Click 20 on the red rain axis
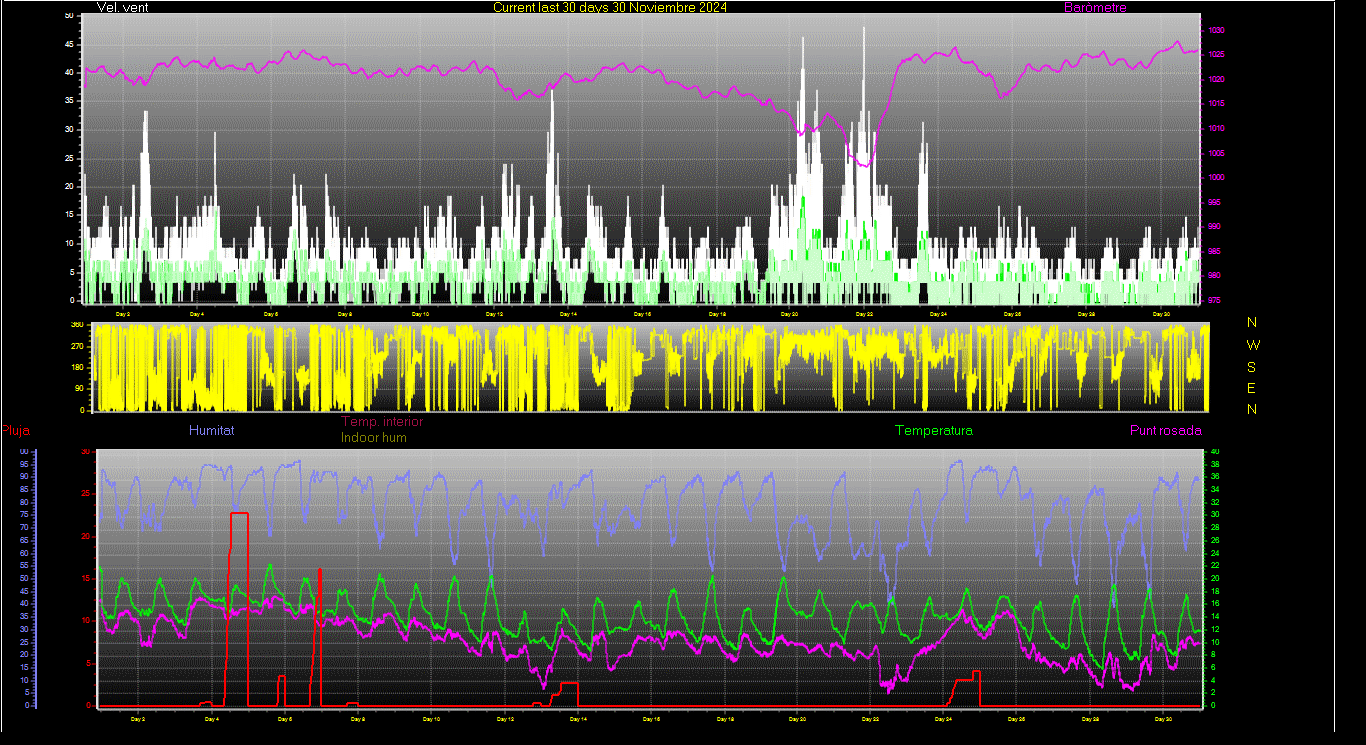Image resolution: width=1366 pixels, height=745 pixels. (86, 537)
